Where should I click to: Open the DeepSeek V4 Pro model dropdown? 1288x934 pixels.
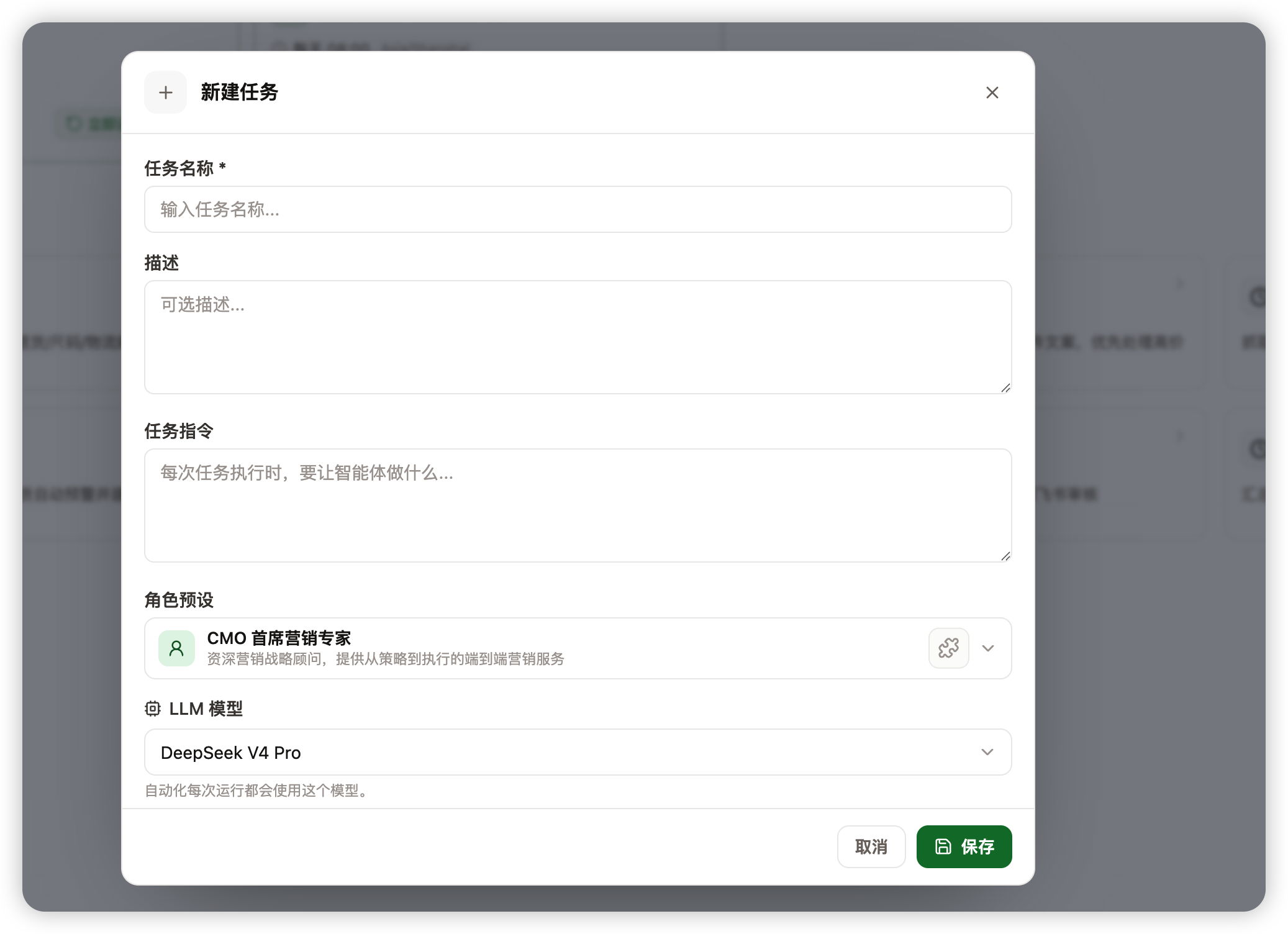click(x=578, y=752)
